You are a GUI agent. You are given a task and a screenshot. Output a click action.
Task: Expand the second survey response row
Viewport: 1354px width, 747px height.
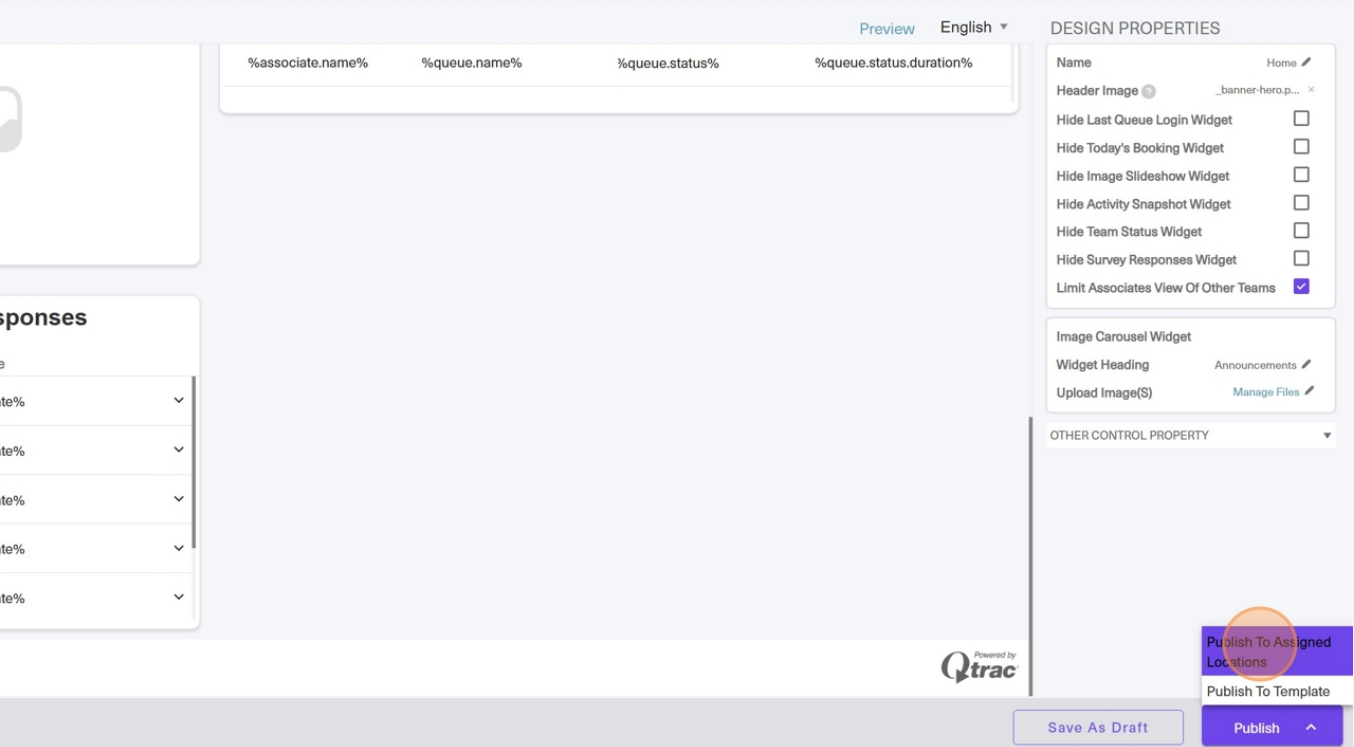(178, 450)
